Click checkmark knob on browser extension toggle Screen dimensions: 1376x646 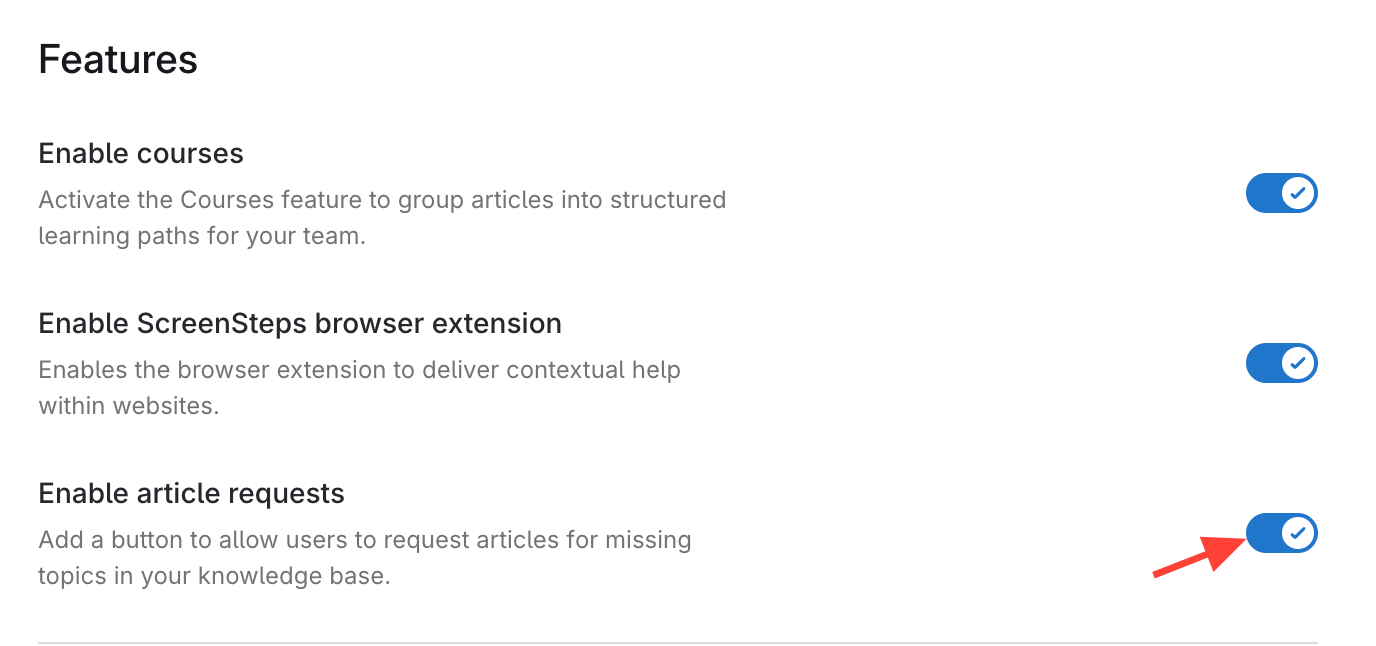point(1298,363)
